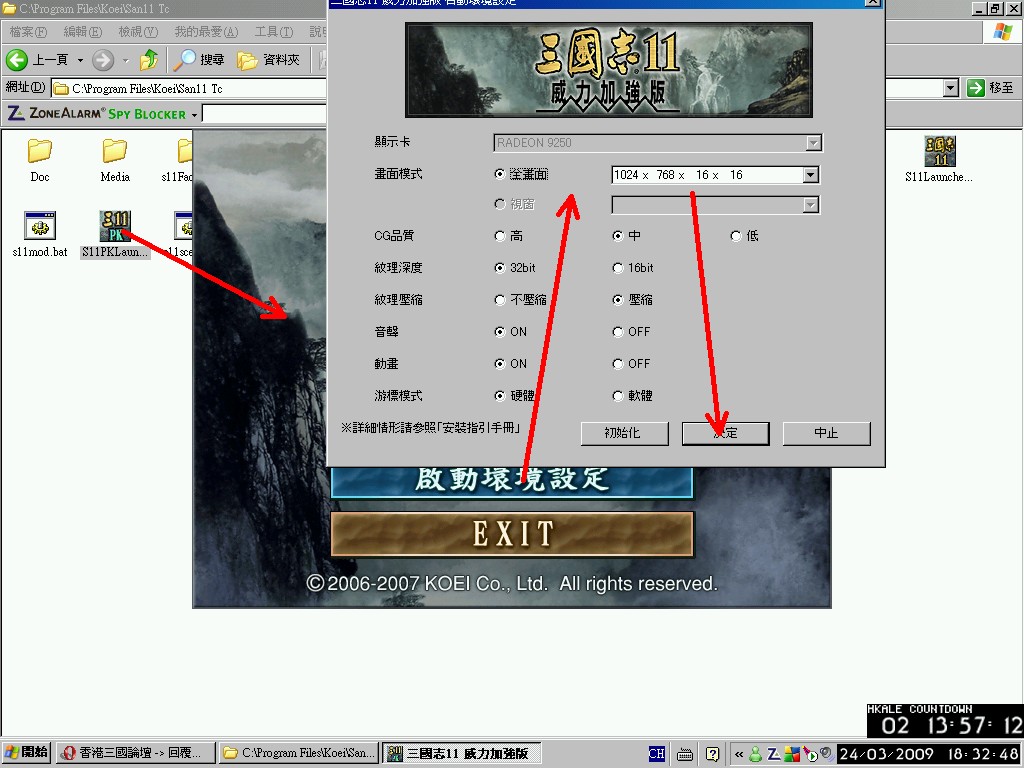Select the 視窗 windowed mode radio
The image size is (1024, 768).
click(500, 204)
